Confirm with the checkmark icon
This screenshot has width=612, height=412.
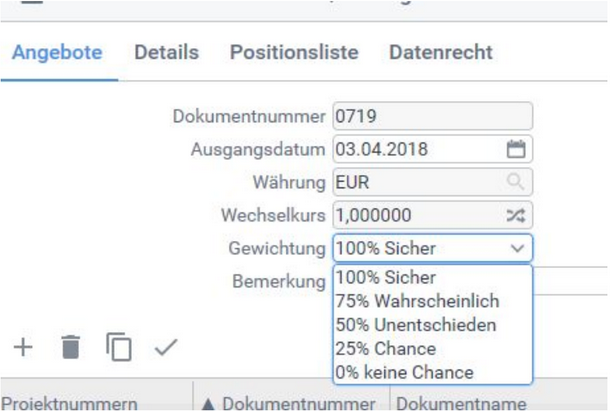[165, 347]
